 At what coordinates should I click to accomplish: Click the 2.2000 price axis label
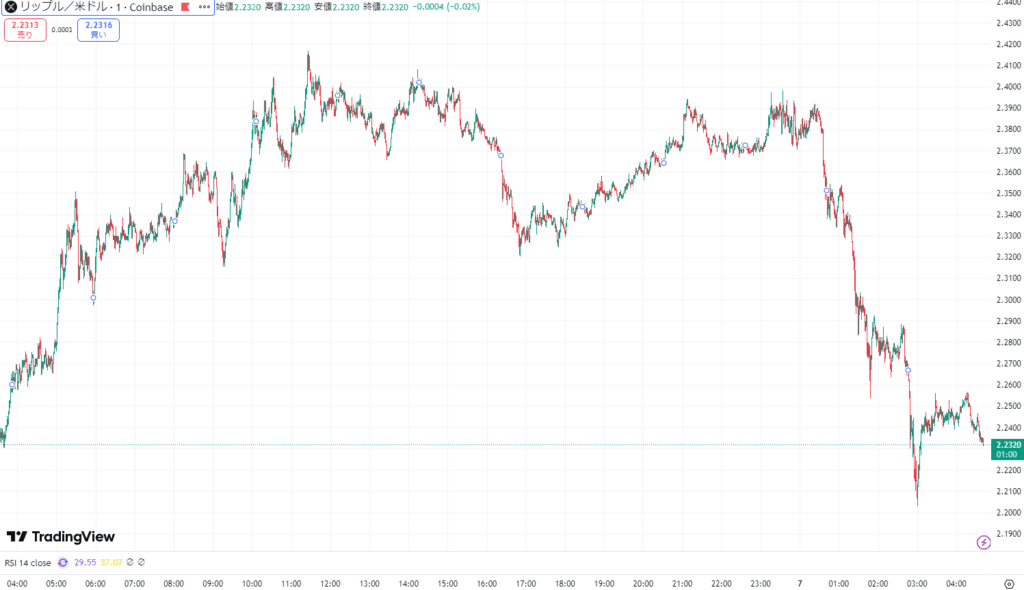(1008, 513)
